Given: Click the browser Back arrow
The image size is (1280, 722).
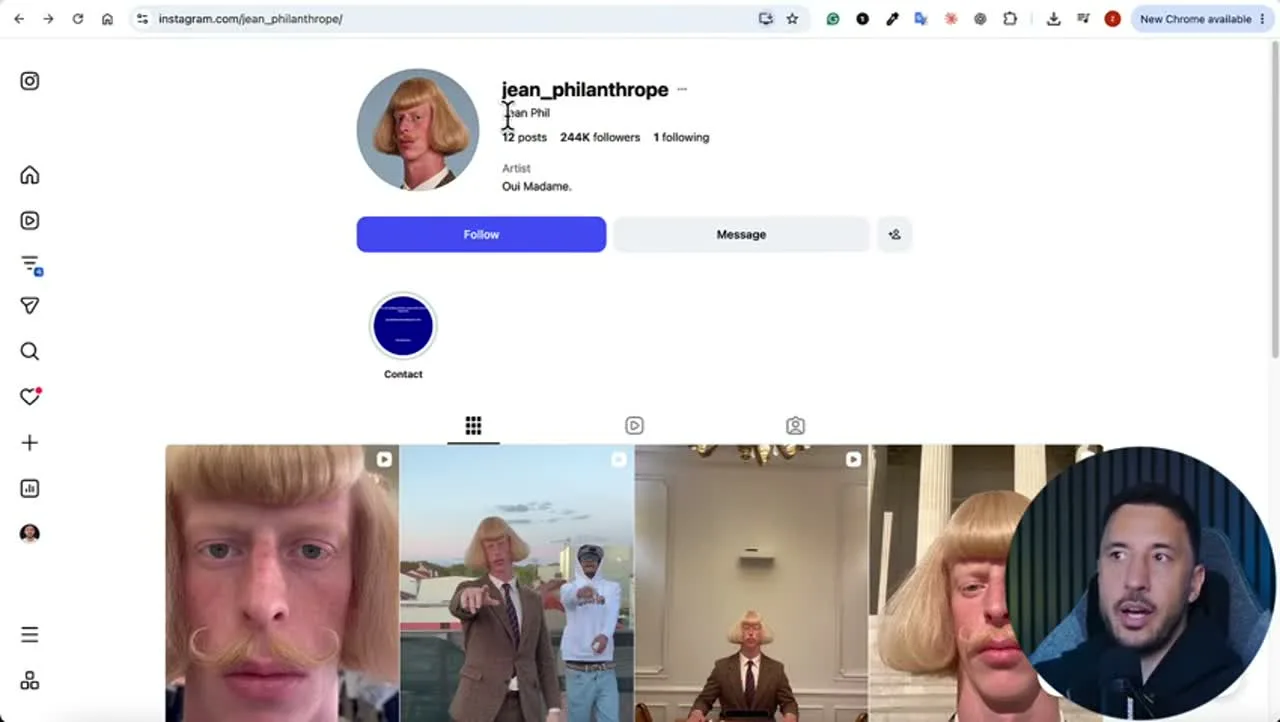Looking at the screenshot, I should [19, 19].
